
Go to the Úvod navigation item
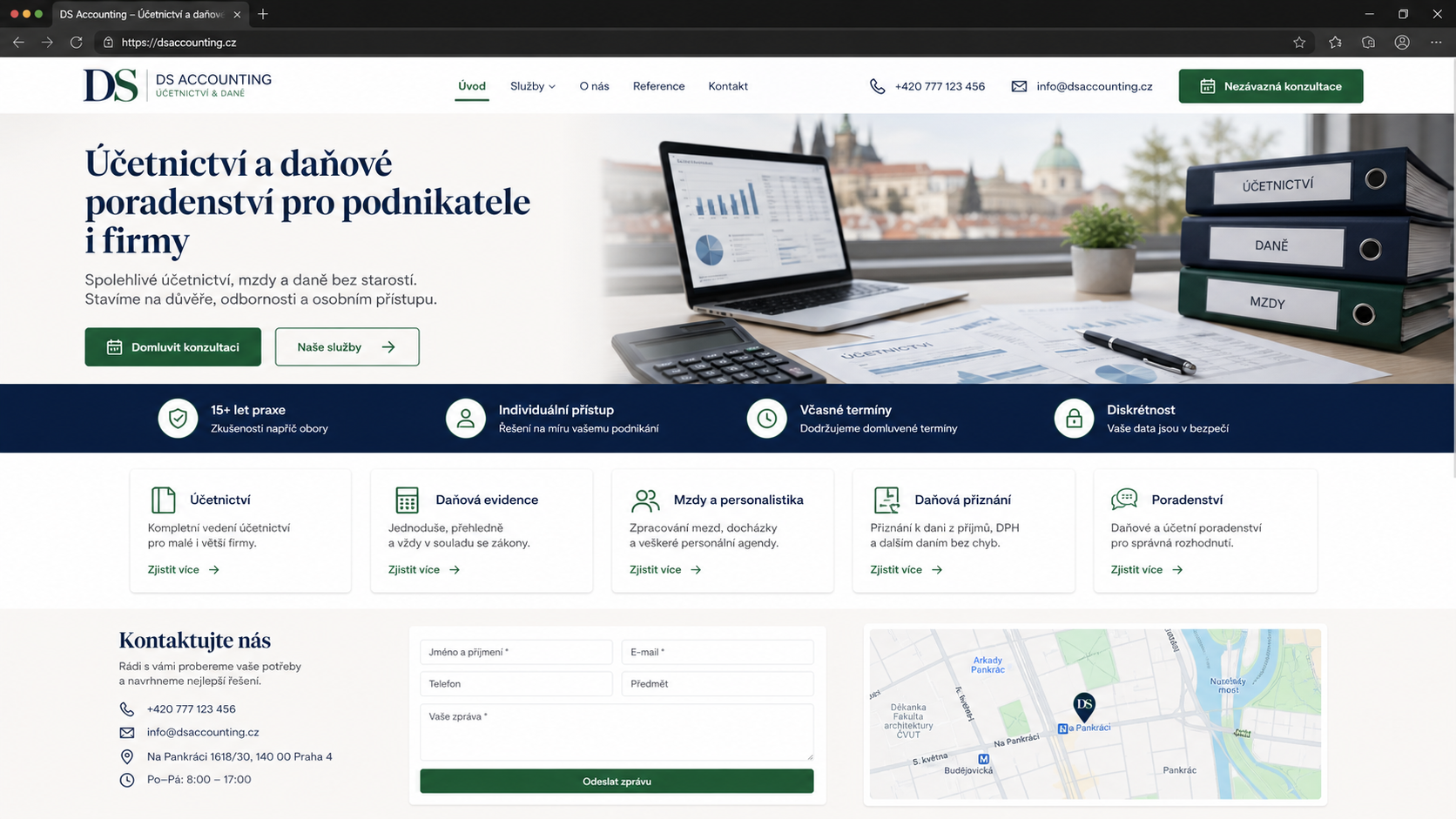472,86
